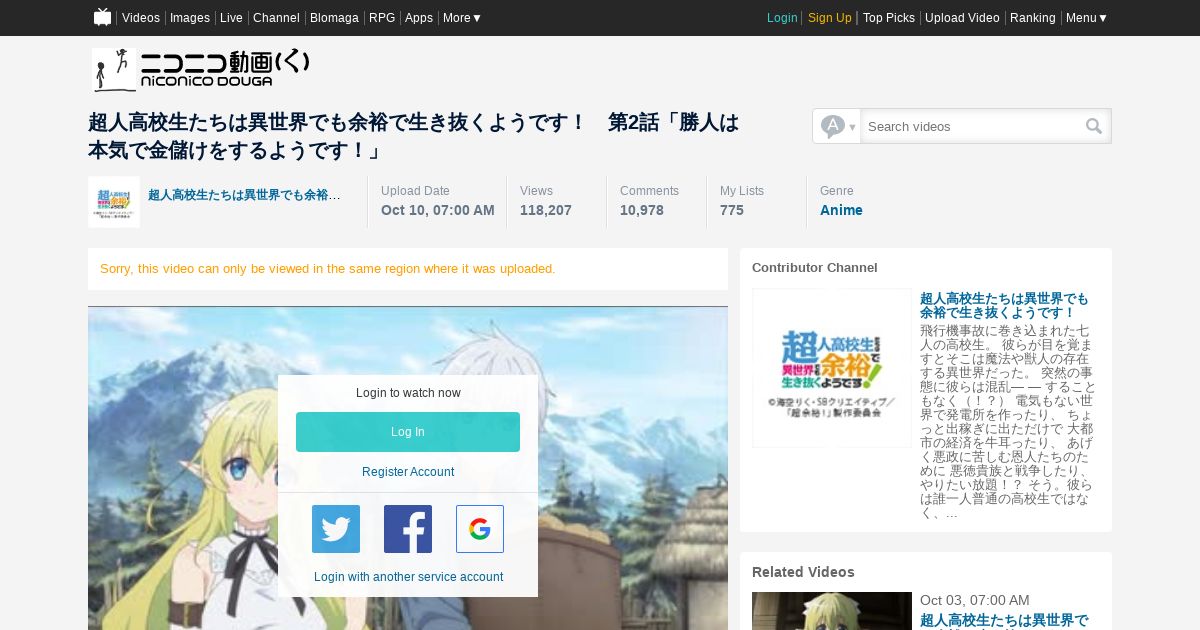
Task: Click the Login link in header
Action: pos(782,18)
